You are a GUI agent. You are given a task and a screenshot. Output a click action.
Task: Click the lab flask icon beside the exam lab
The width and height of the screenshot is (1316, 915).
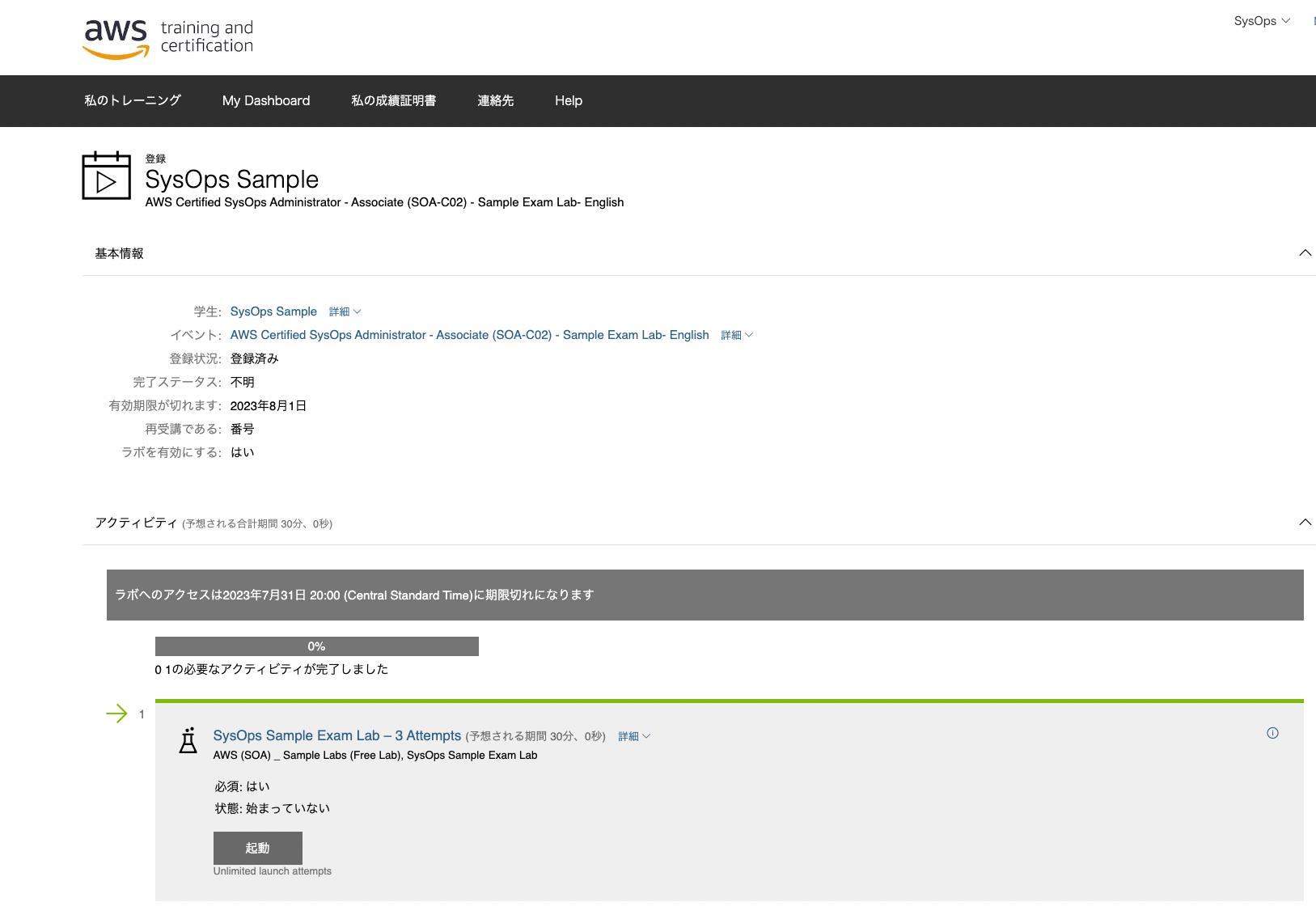pos(189,740)
